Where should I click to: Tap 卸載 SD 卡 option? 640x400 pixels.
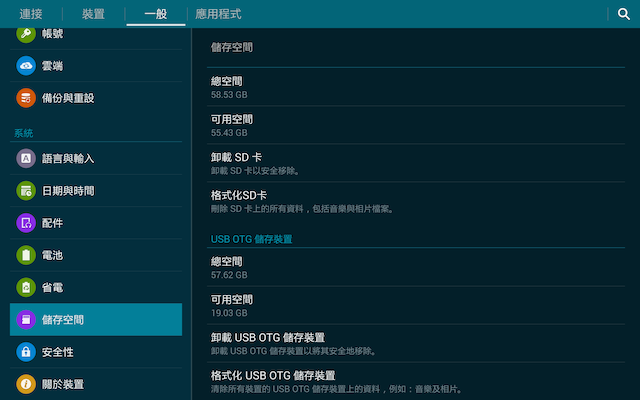416,163
